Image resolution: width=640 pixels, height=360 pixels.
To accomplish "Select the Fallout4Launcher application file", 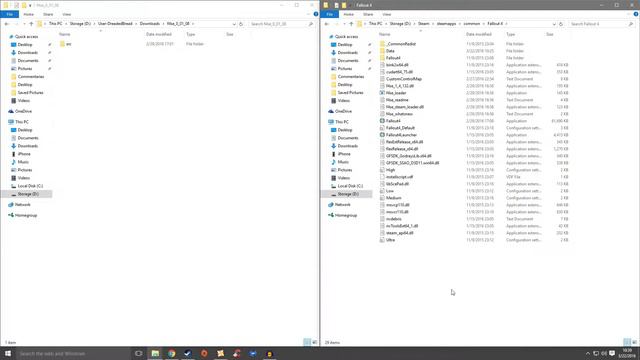I will (401, 135).
